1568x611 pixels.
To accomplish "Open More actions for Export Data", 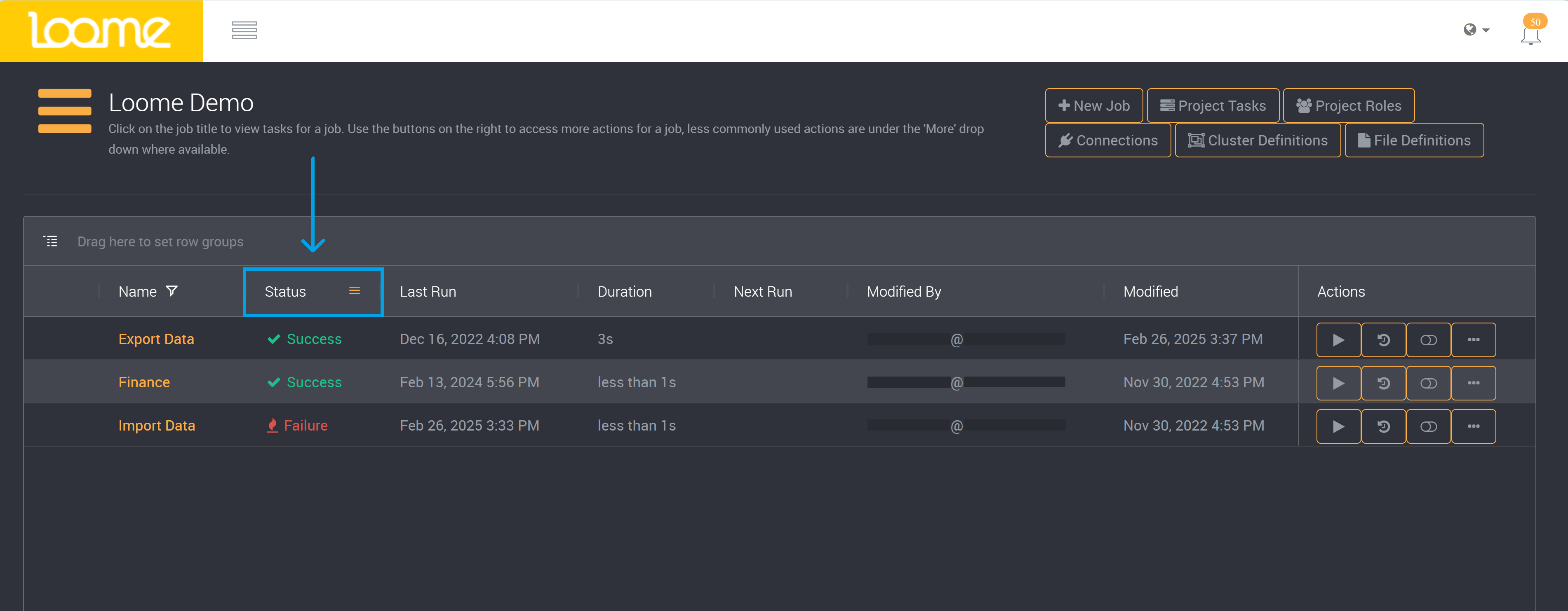I will point(1474,340).
